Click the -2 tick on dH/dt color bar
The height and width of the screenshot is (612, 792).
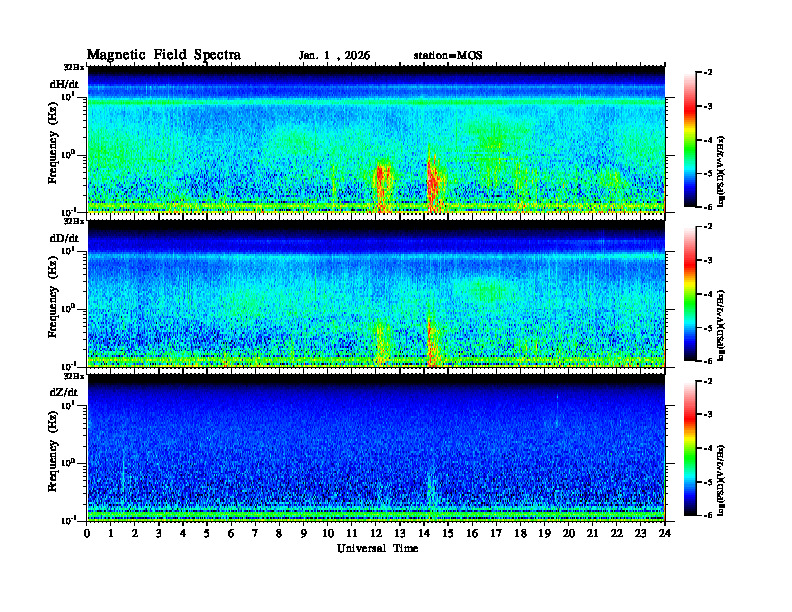pyautogui.click(x=707, y=73)
